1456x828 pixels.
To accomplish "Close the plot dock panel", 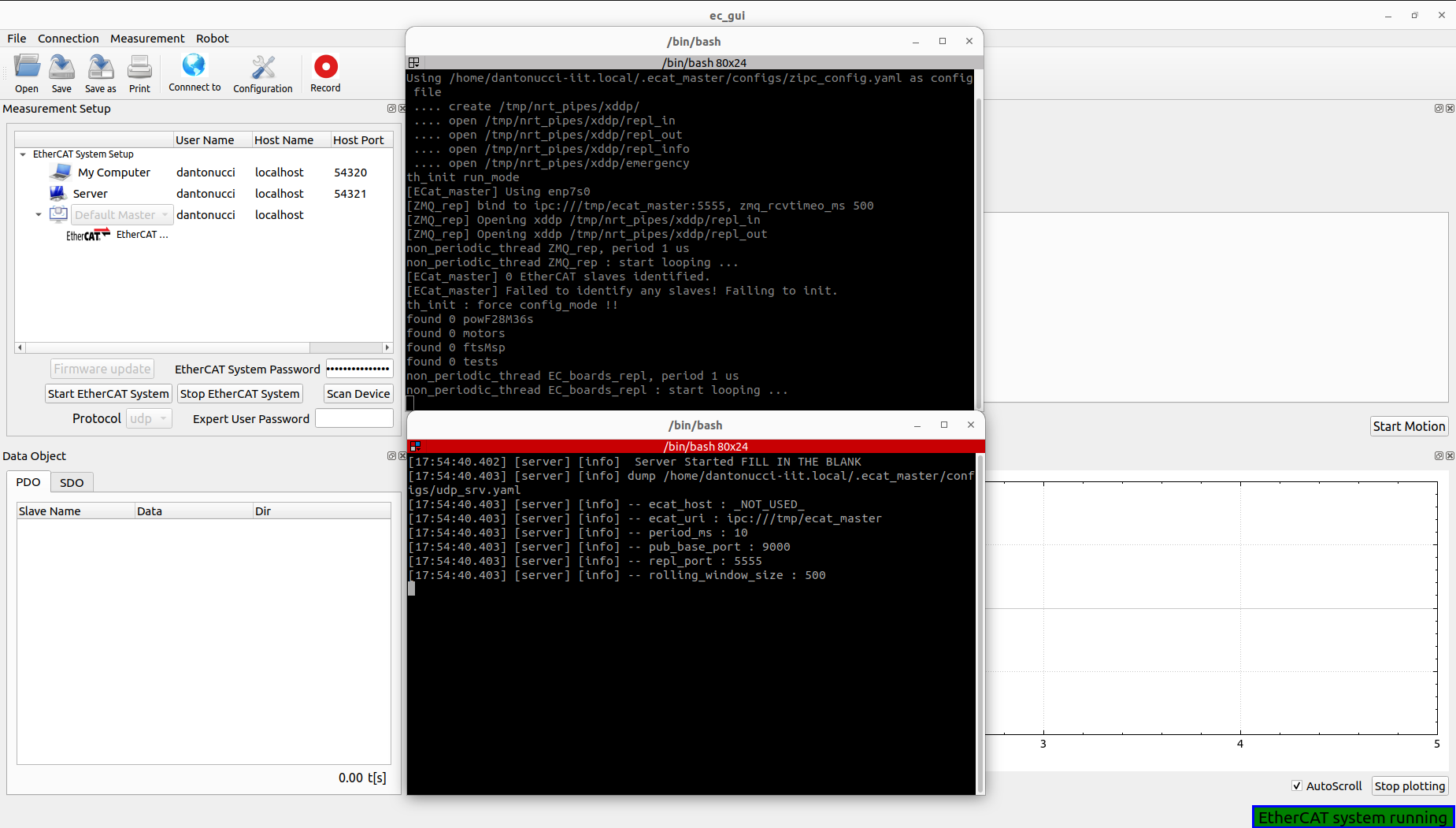I will pyautogui.click(x=1450, y=456).
